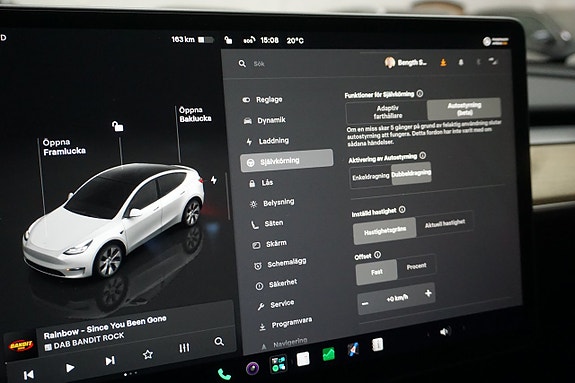Favorite the current station with star

(x=148, y=355)
